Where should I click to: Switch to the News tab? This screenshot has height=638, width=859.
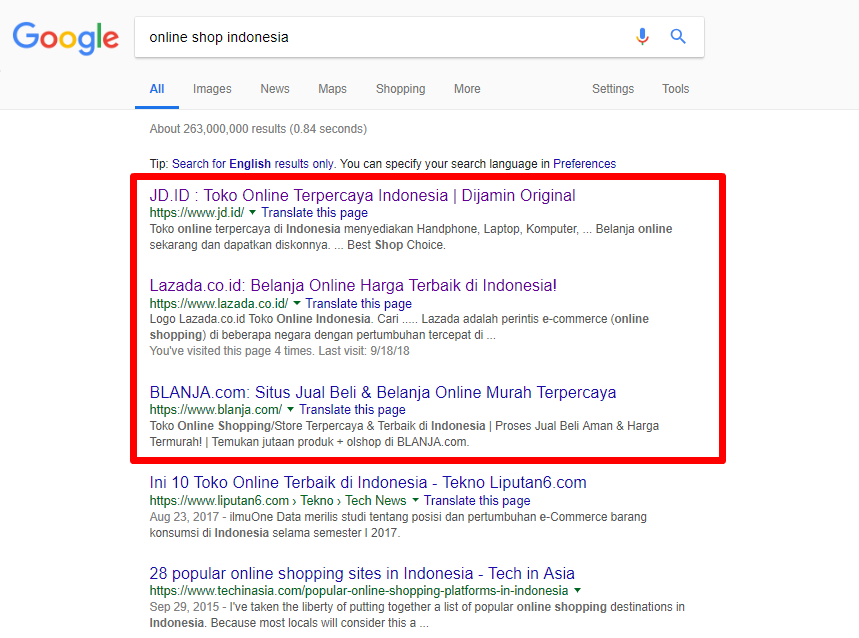click(x=275, y=89)
